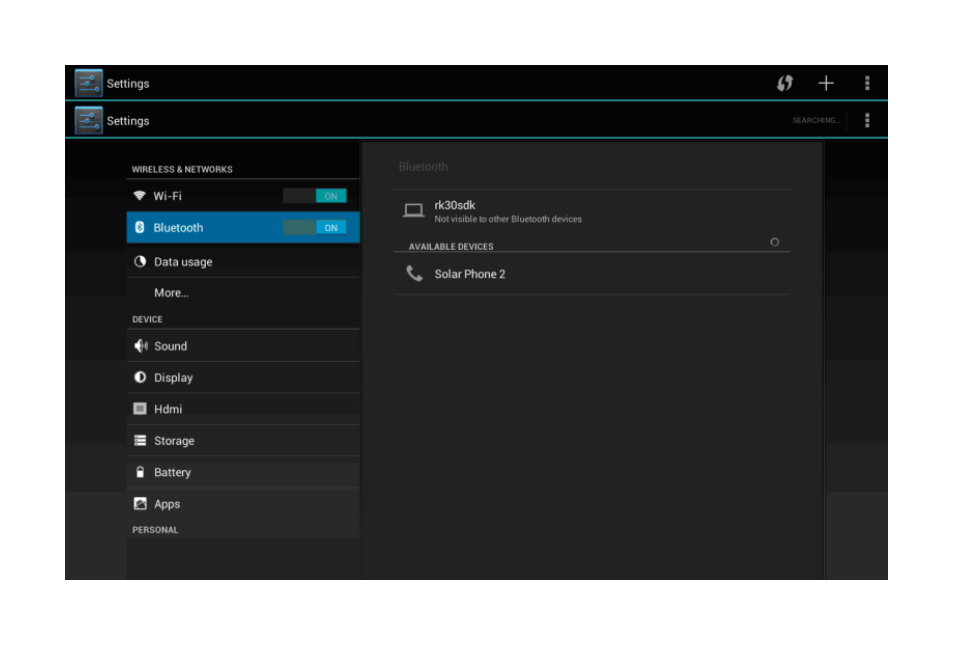953x652 pixels.
Task: Pair with Solar Phone 2
Action: [x=592, y=273]
